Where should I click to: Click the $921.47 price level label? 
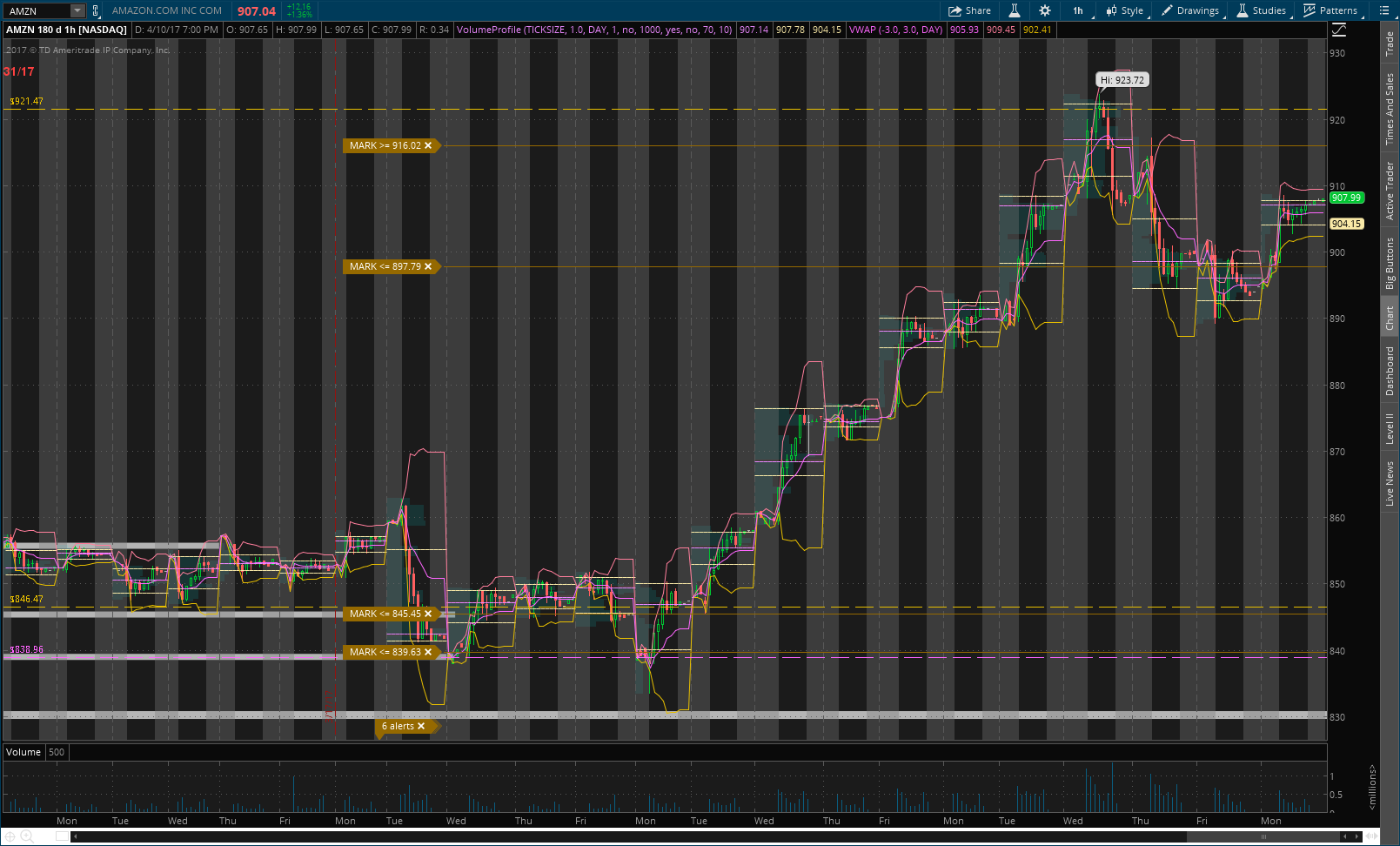click(x=26, y=101)
